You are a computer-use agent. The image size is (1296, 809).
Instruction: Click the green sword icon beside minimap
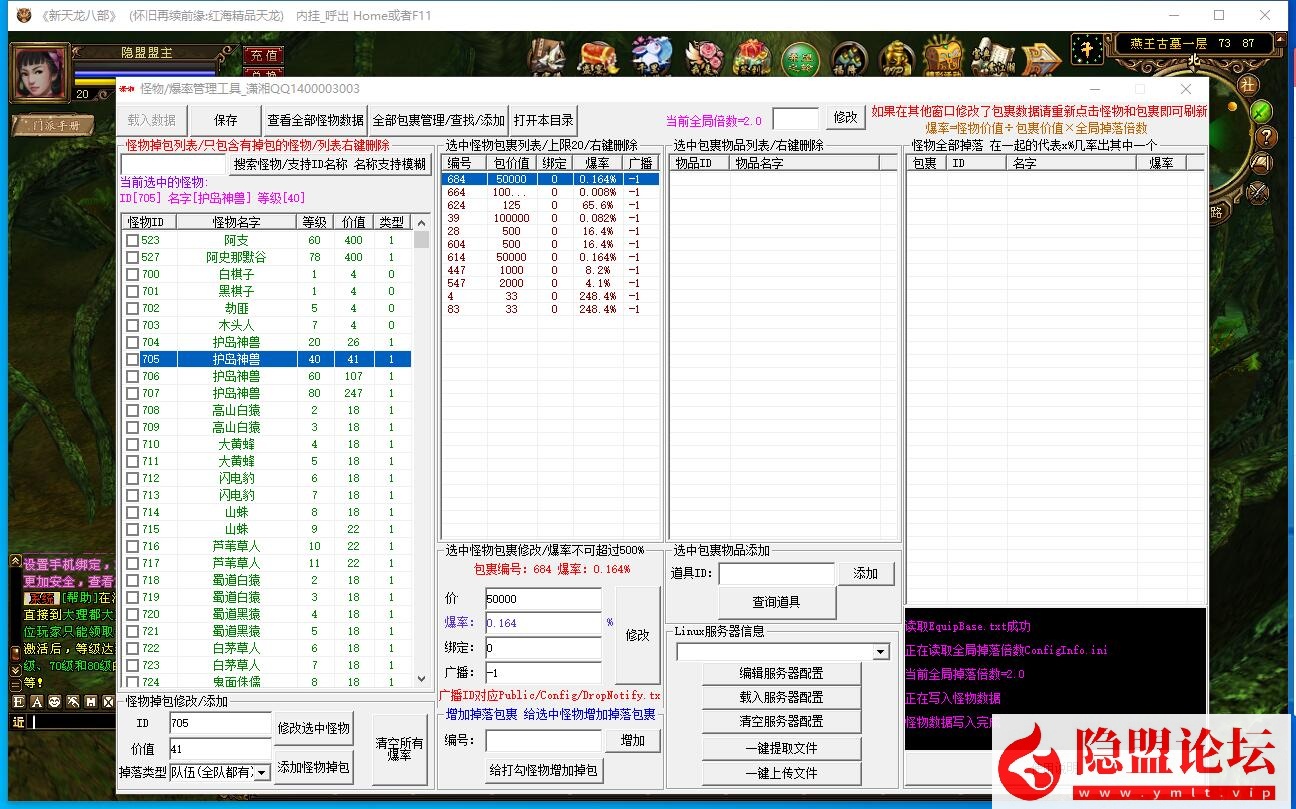pyautogui.click(x=1262, y=110)
